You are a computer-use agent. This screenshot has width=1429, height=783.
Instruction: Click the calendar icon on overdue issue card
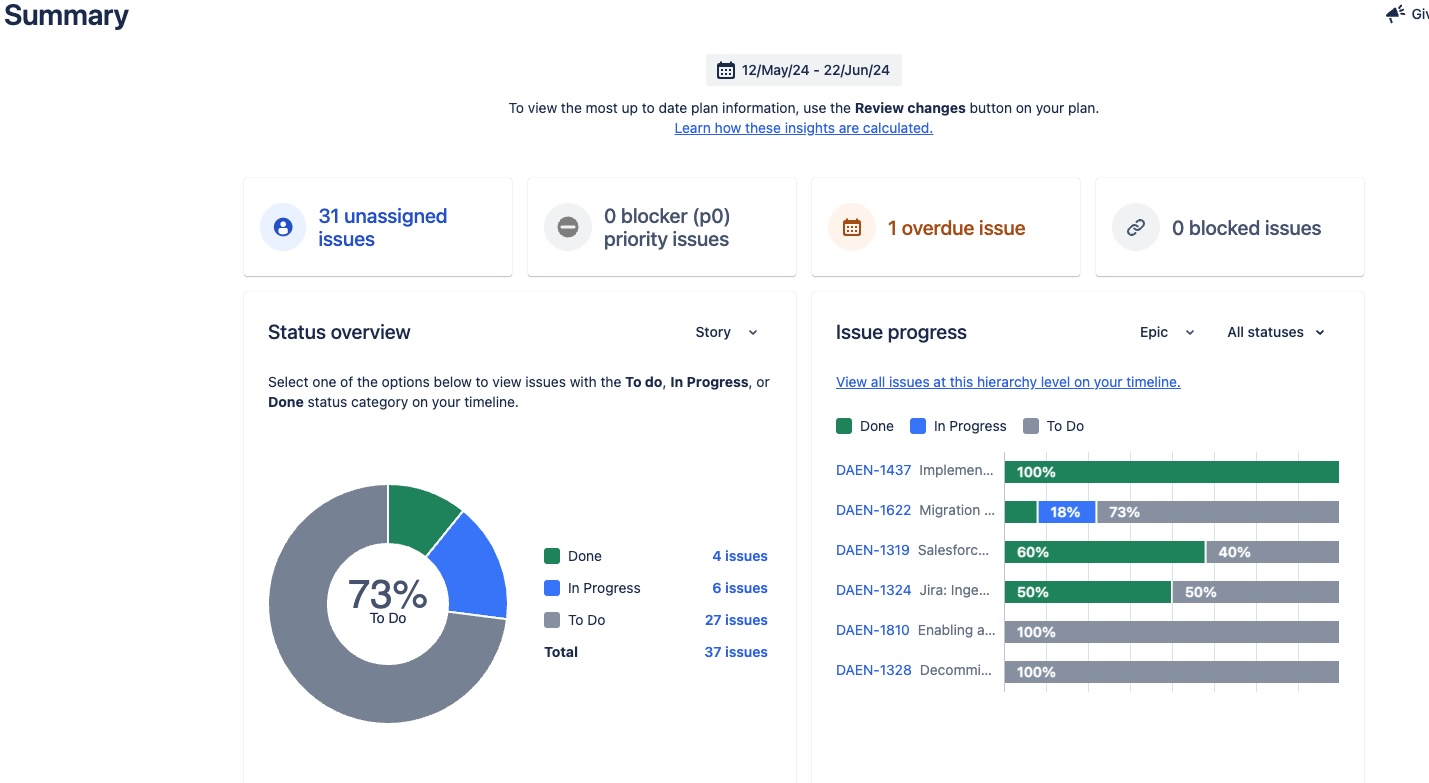(x=851, y=227)
